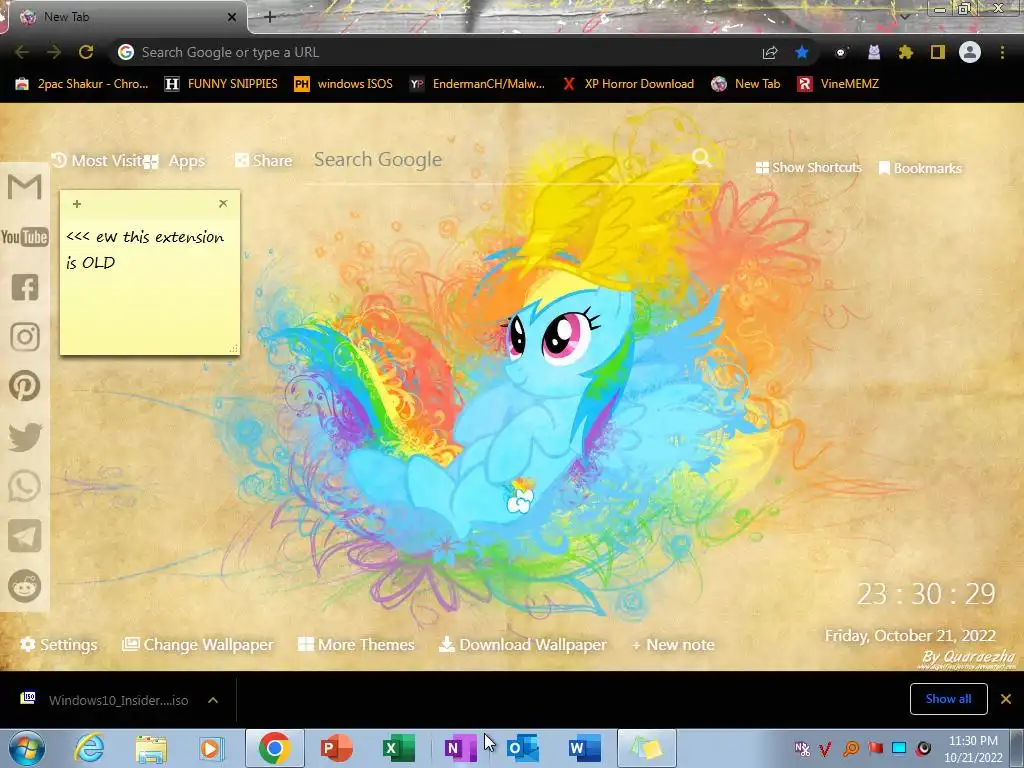
Task: Reload the page
Action: click(86, 52)
